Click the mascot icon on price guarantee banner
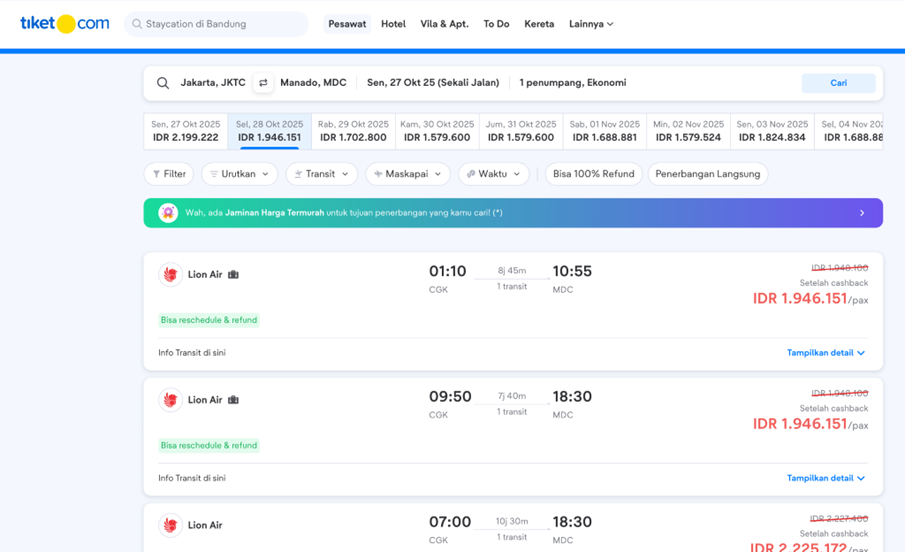Screen dimensions: 905x552 168,213
